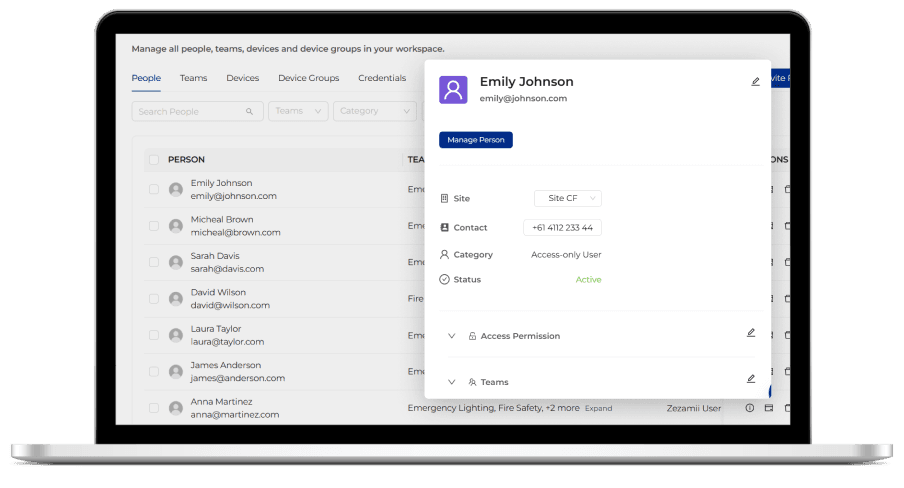Screen dimensions: 904x488
Task: Click the Emily Johnson heading in panel
Action: point(526,81)
